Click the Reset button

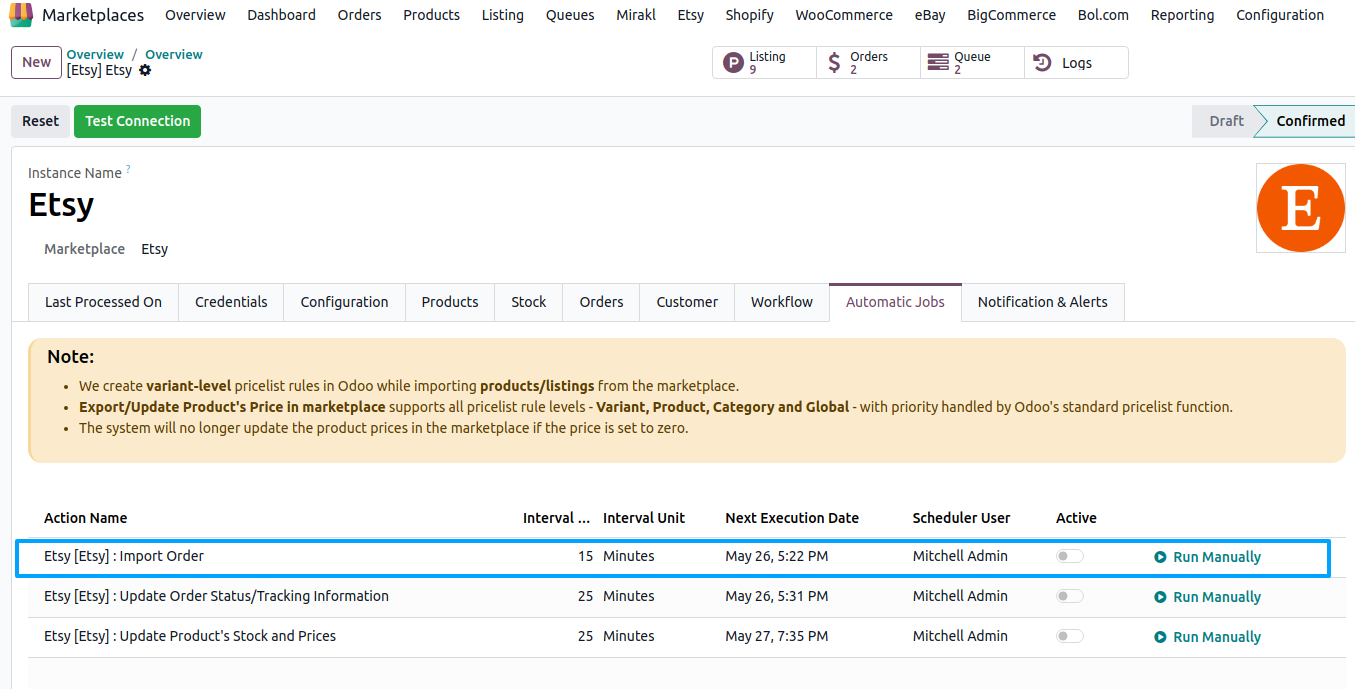40,121
